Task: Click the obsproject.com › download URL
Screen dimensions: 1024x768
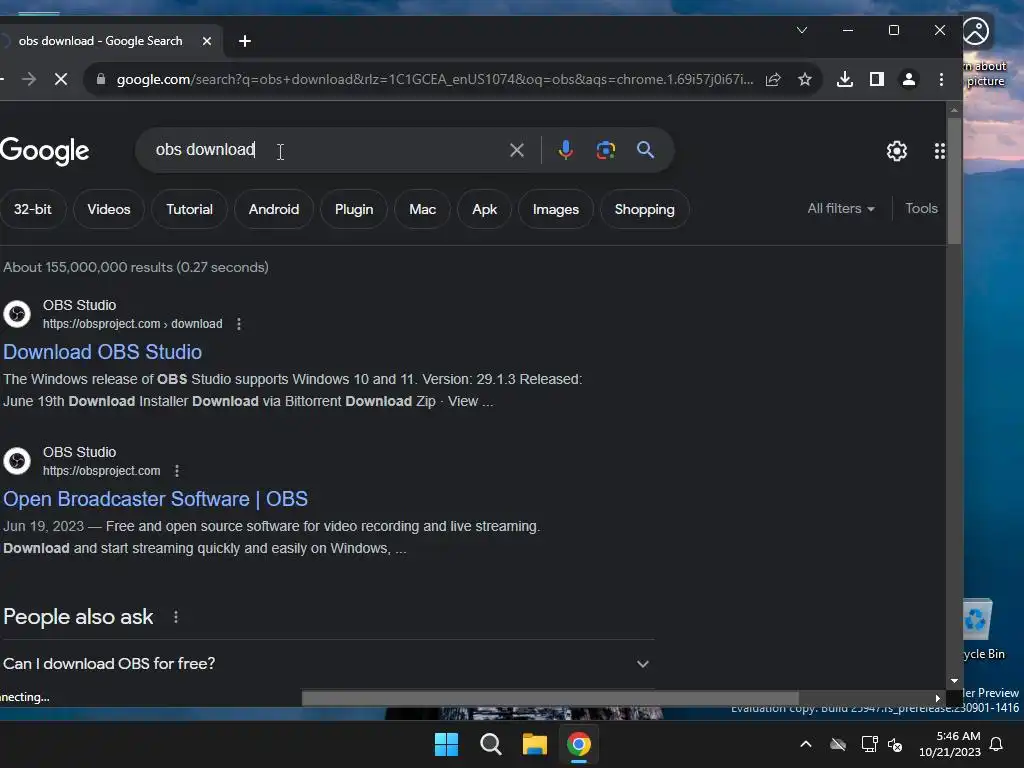Action: pos(133,324)
